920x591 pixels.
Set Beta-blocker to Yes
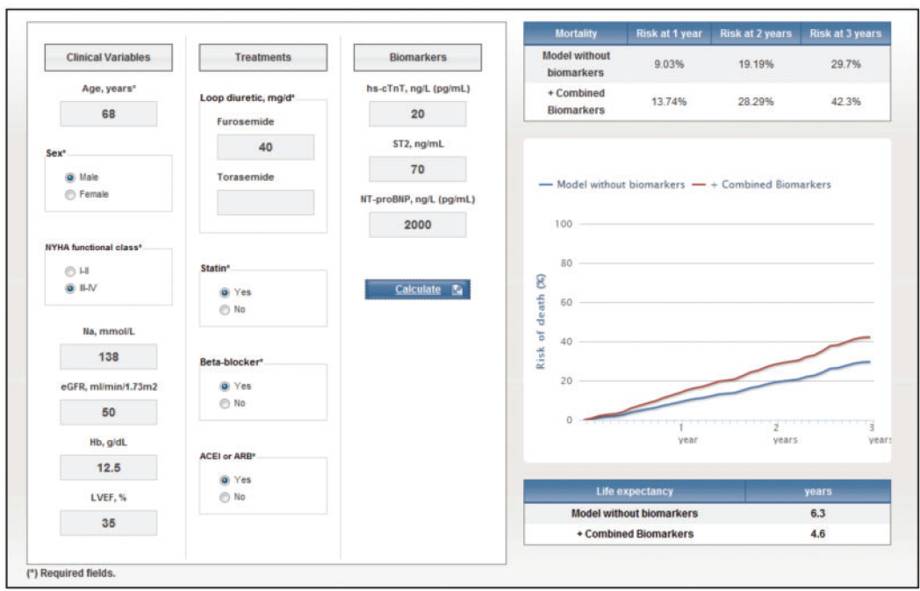tap(224, 386)
